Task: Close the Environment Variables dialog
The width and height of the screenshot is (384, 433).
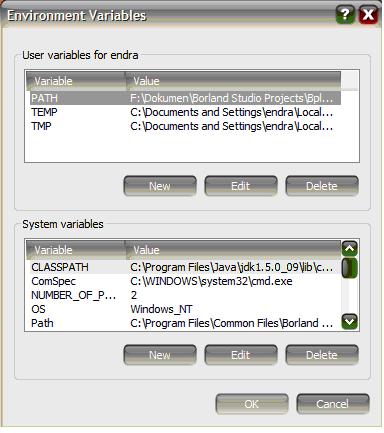Action: 368,14
